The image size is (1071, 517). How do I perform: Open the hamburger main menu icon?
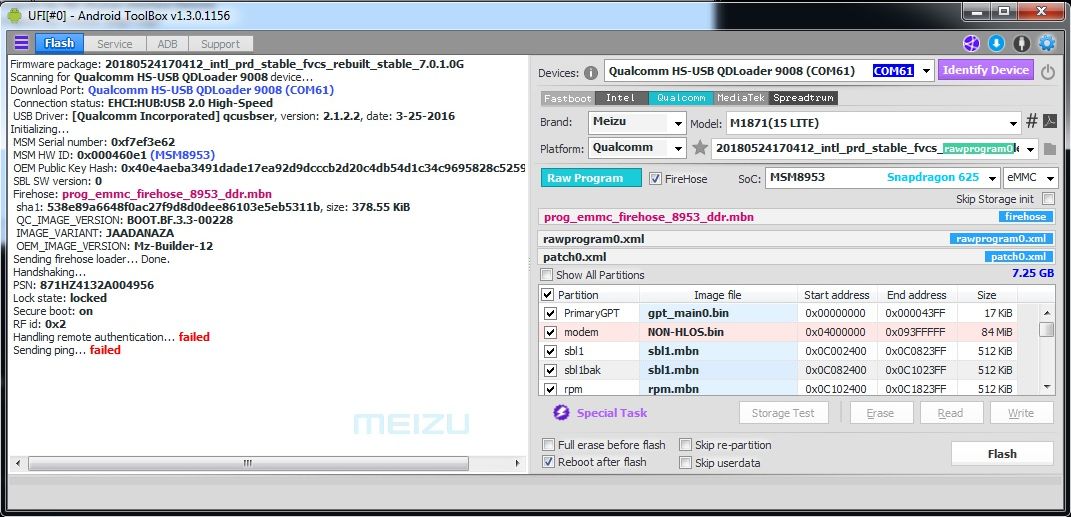[21, 43]
